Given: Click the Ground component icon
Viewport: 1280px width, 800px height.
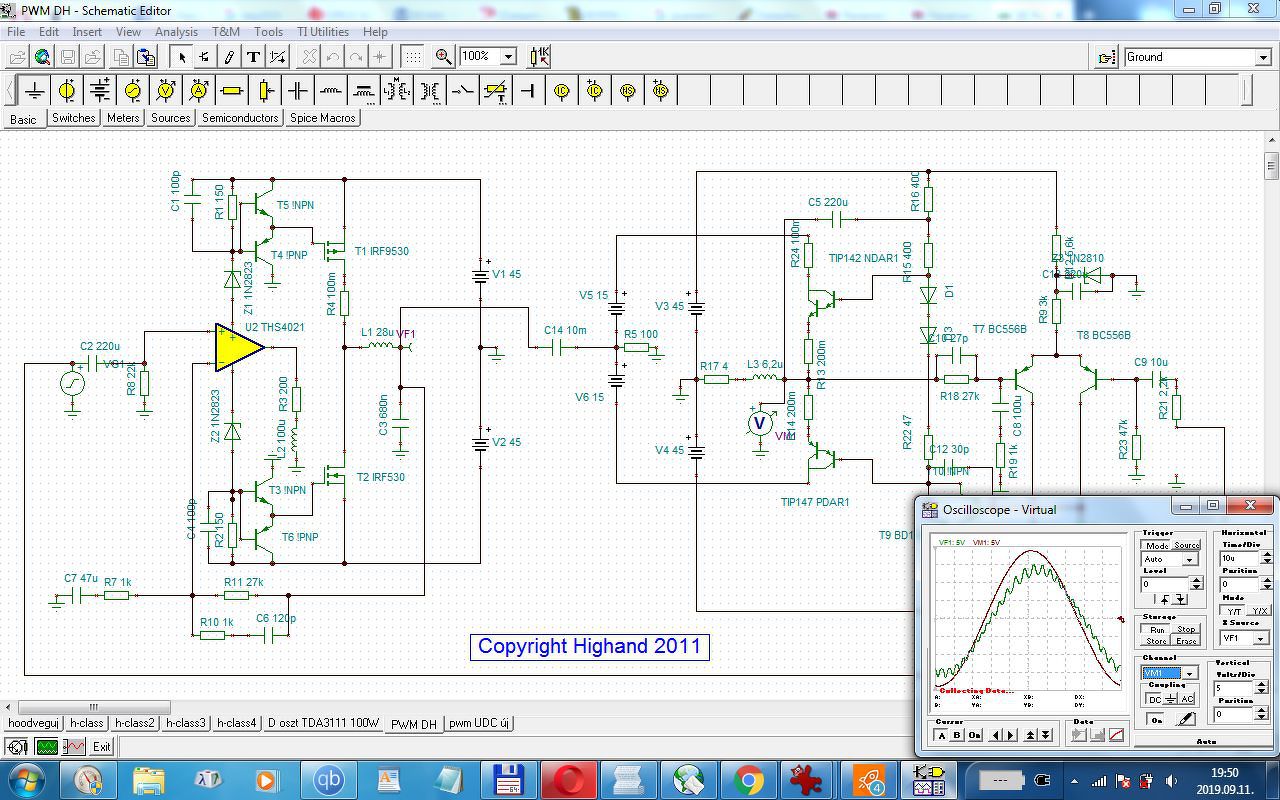Looking at the screenshot, I should [34, 91].
